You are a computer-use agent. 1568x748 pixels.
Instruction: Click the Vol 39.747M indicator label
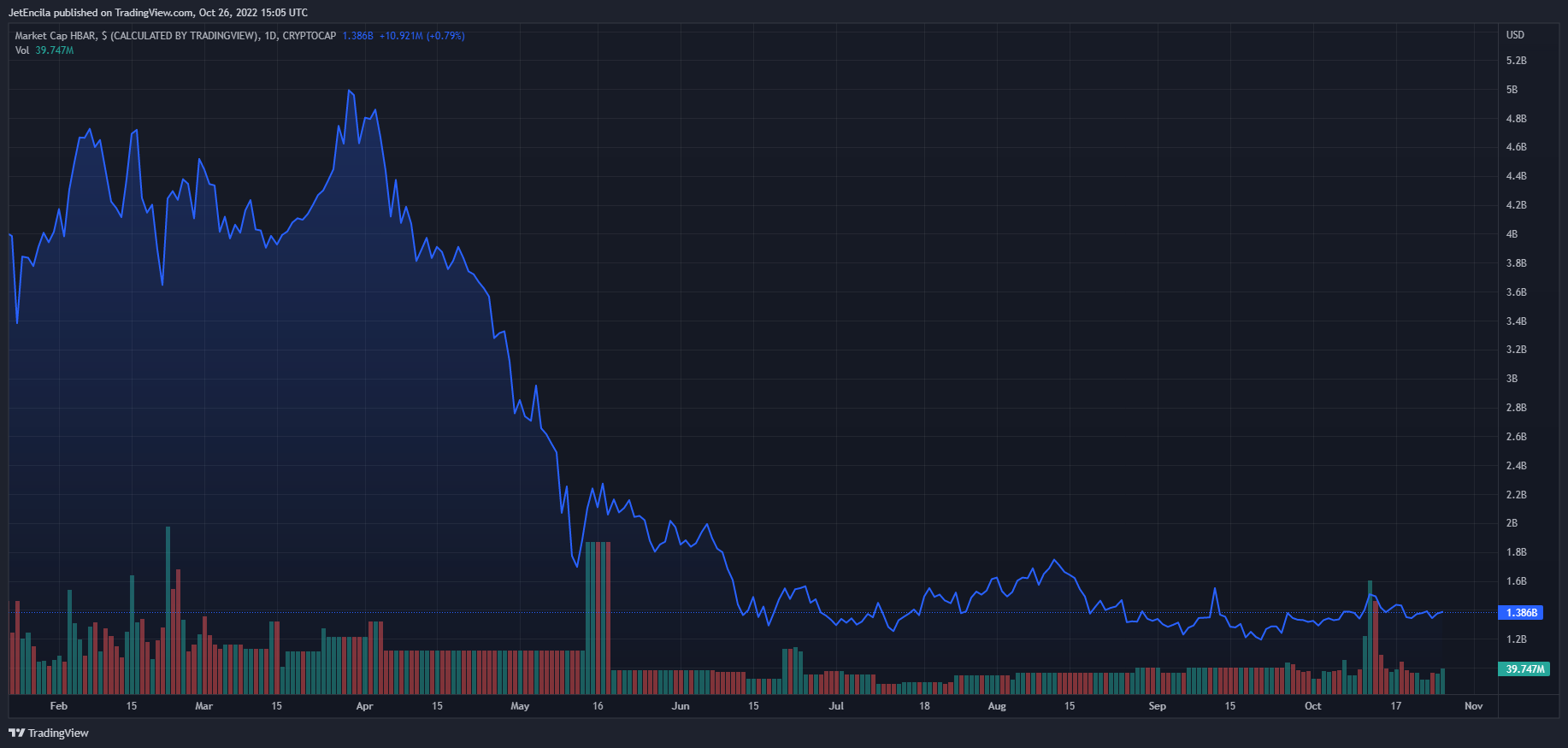coord(44,50)
